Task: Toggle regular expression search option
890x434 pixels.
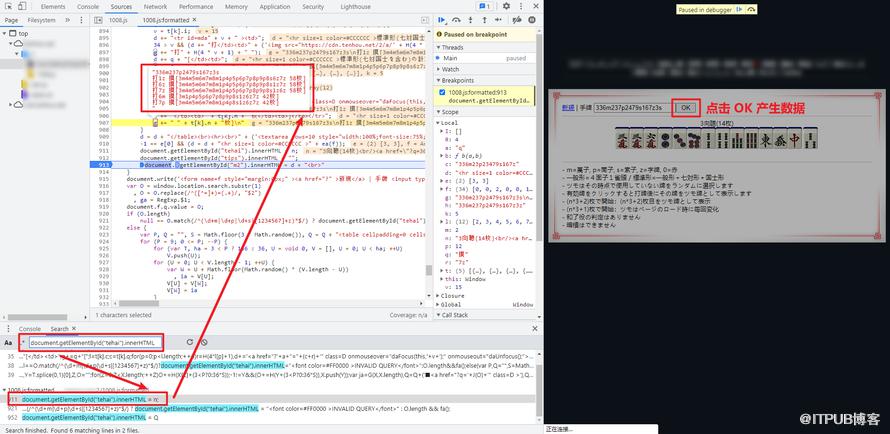Action: coord(23,343)
